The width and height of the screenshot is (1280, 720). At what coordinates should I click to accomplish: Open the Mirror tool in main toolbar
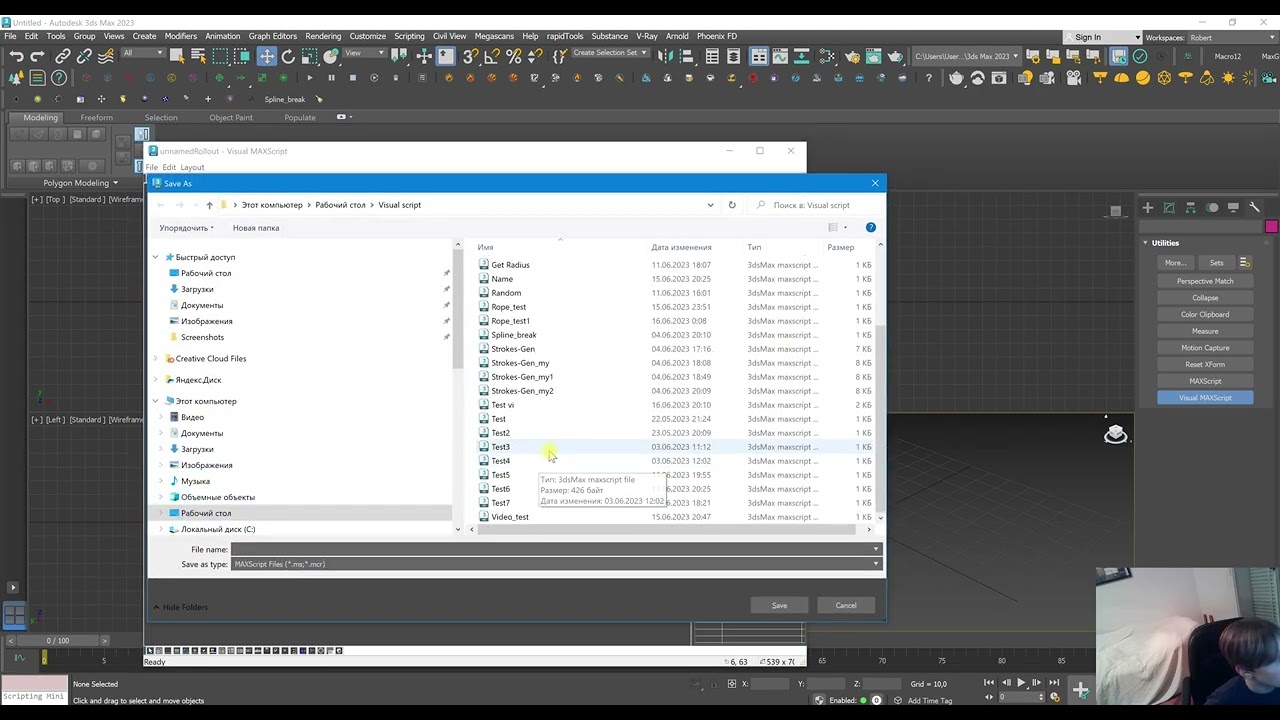point(667,57)
